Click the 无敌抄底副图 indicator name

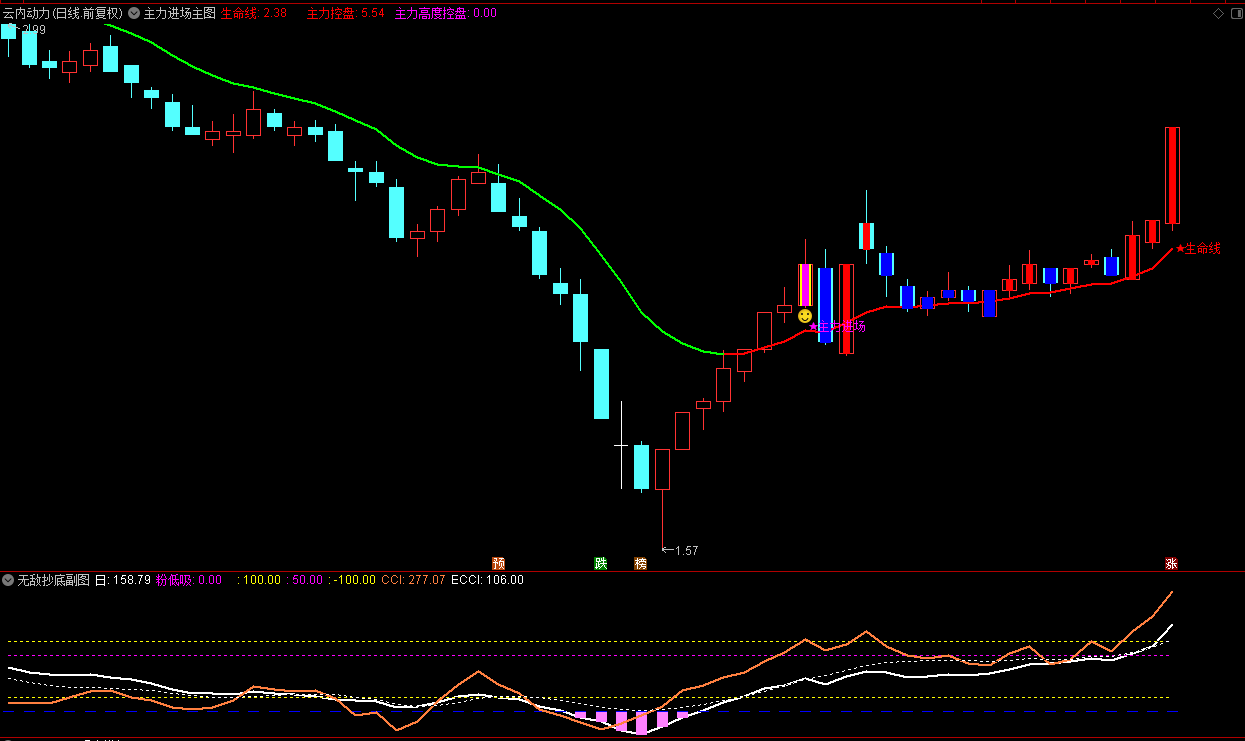click(x=54, y=579)
